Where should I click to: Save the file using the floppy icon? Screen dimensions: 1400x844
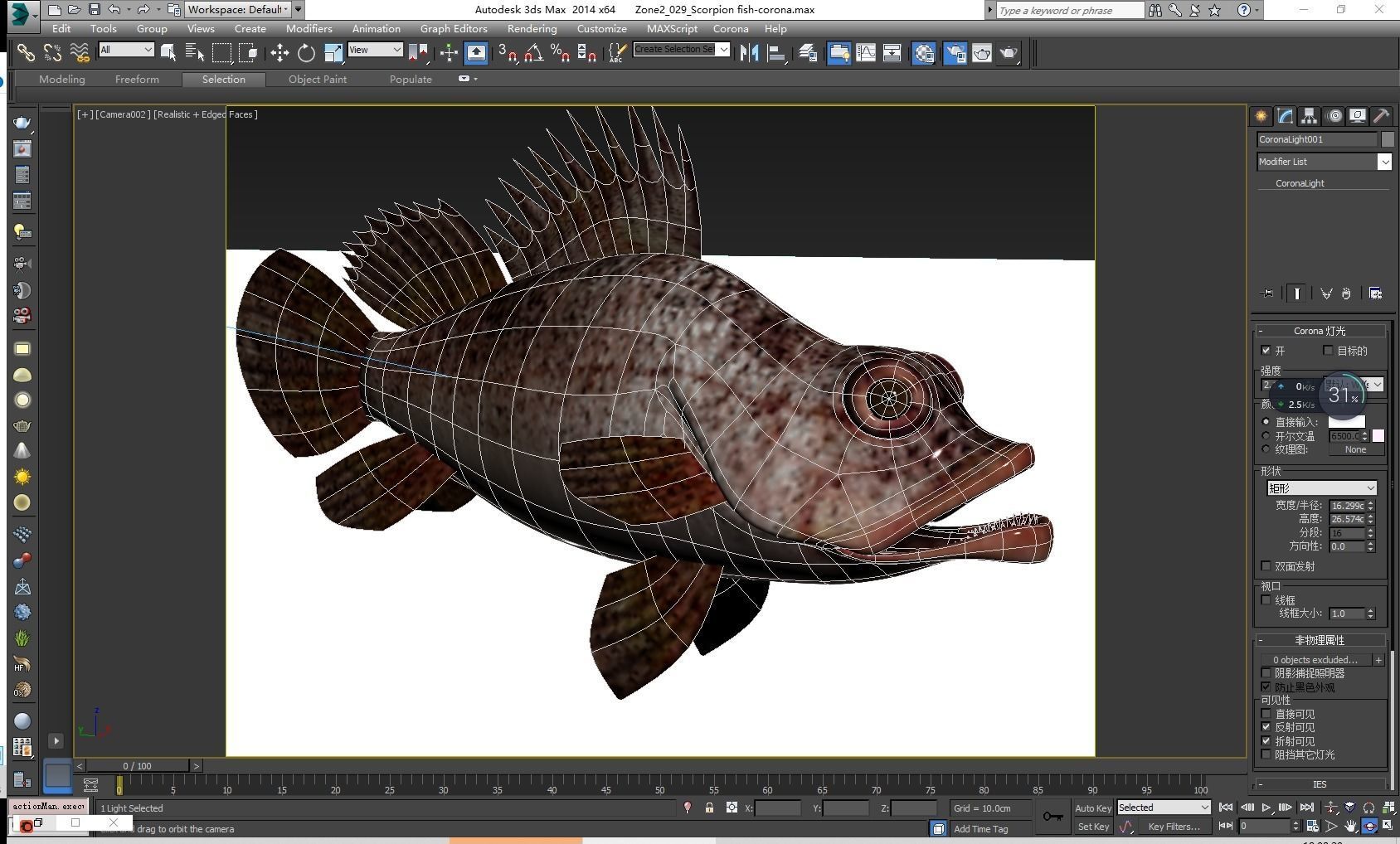click(x=94, y=10)
